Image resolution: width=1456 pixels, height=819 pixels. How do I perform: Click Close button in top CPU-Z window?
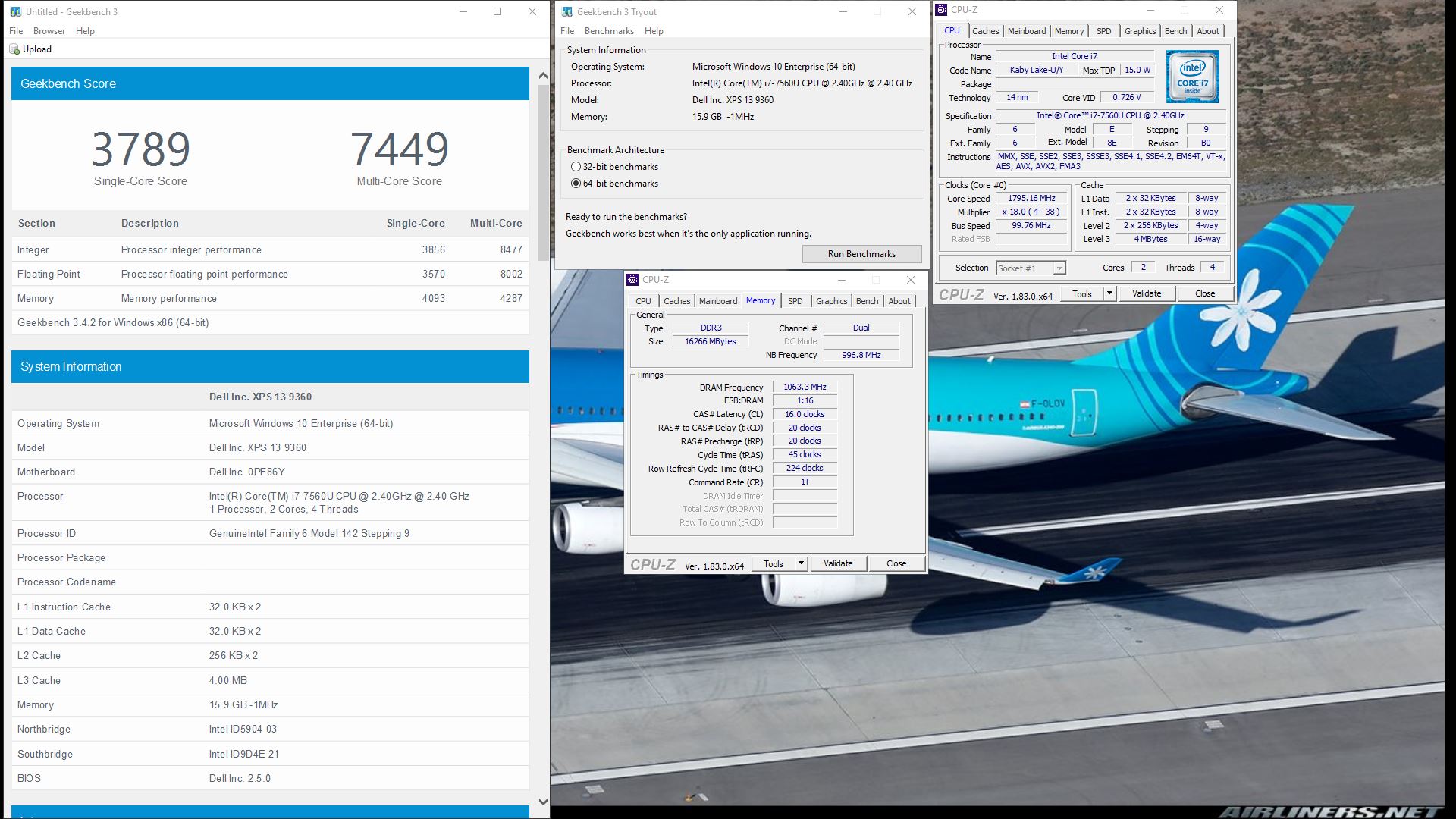1204,293
